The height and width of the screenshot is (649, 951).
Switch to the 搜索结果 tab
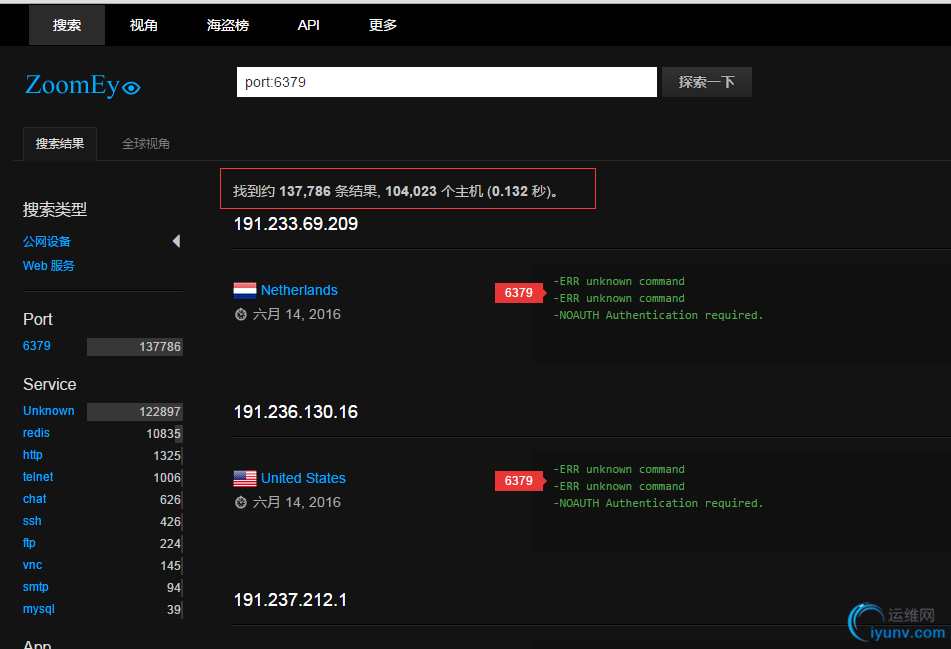tap(60, 144)
